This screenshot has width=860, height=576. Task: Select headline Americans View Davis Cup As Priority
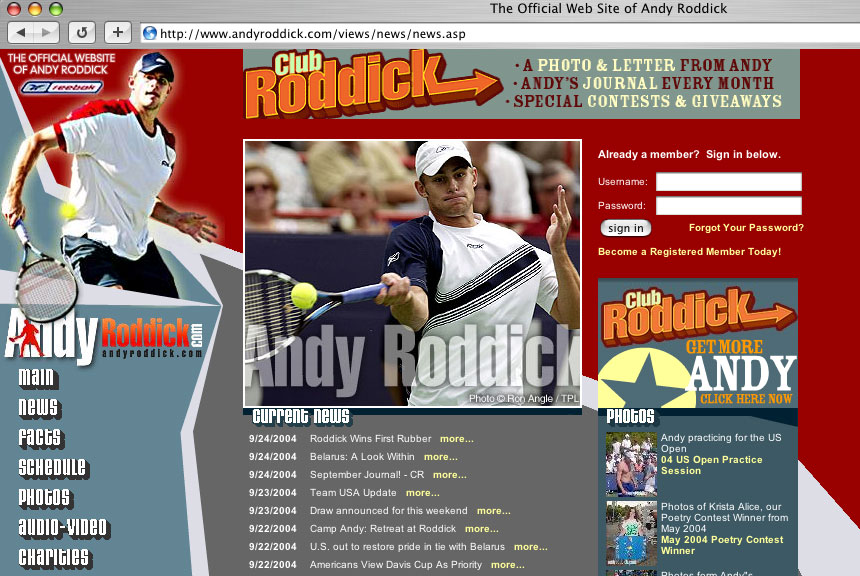pyautogui.click(x=395, y=565)
